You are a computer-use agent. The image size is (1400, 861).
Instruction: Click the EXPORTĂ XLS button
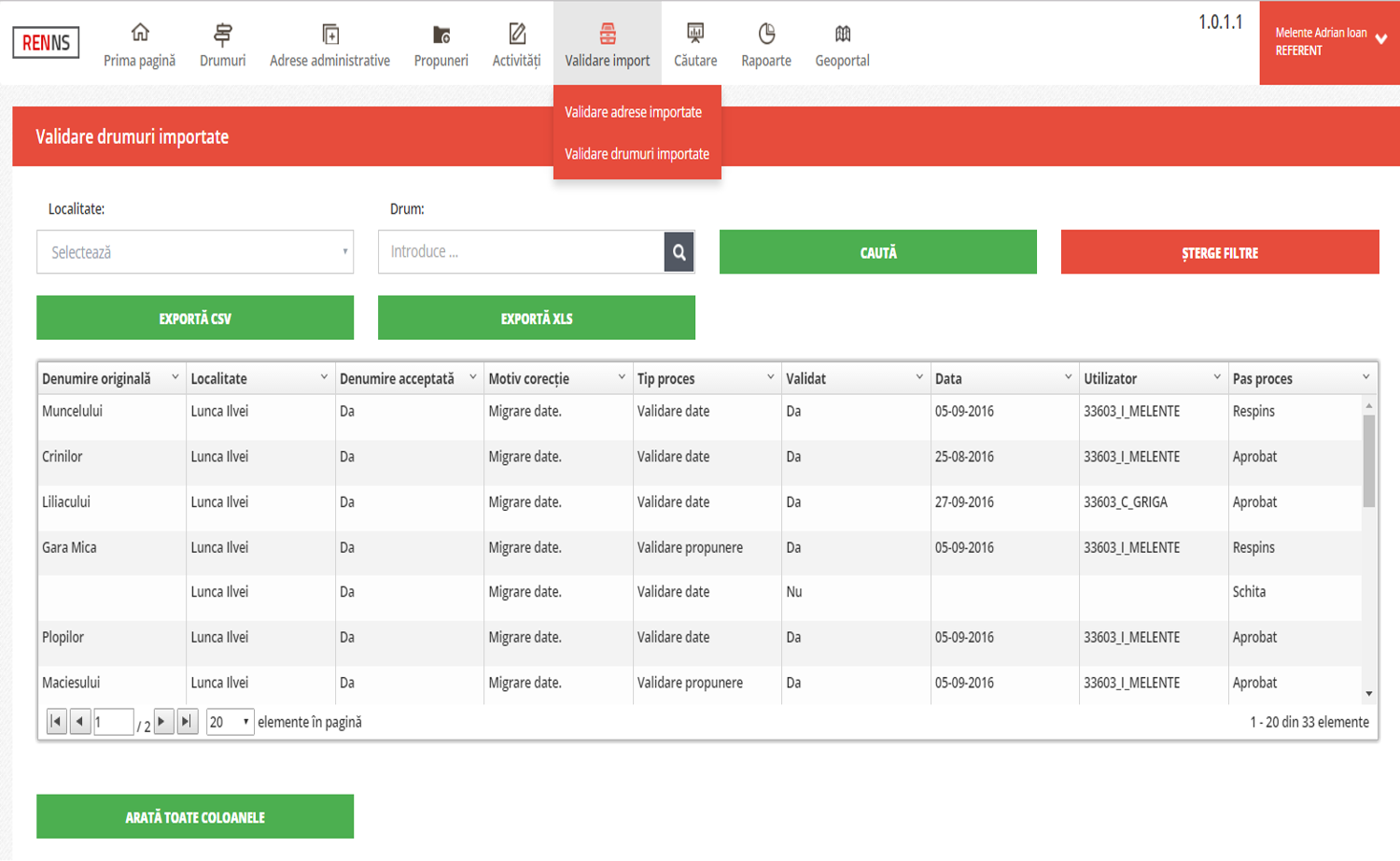536,318
